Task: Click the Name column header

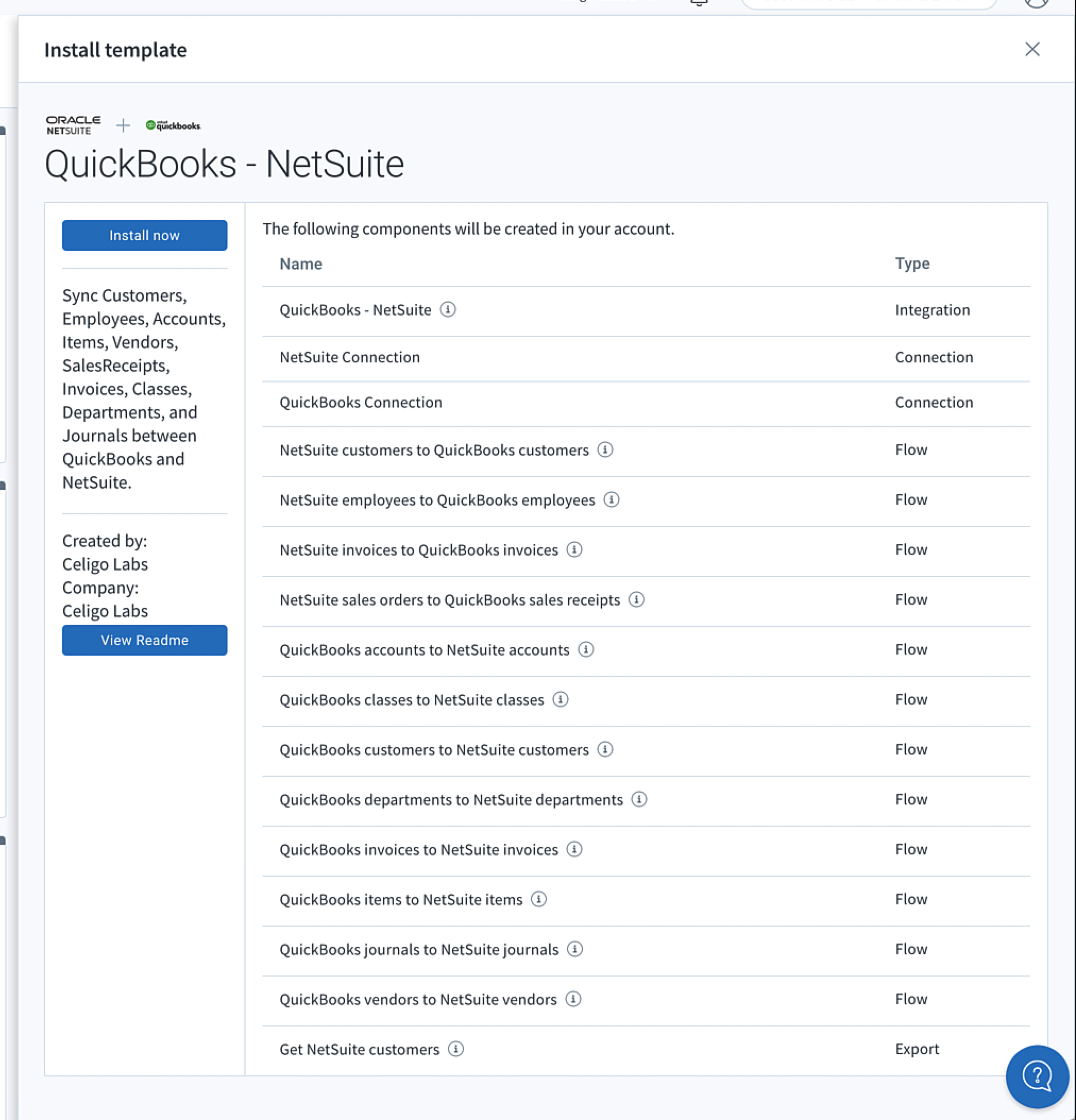Action: [x=301, y=264]
